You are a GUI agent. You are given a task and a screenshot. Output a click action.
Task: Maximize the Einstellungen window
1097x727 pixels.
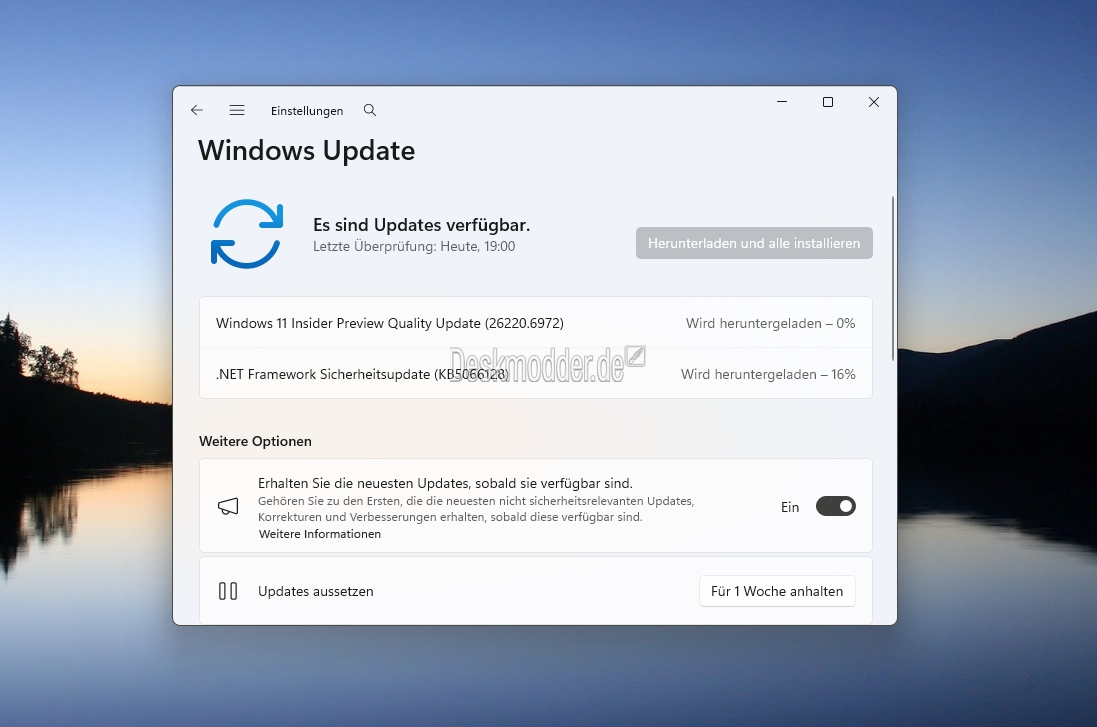click(828, 102)
